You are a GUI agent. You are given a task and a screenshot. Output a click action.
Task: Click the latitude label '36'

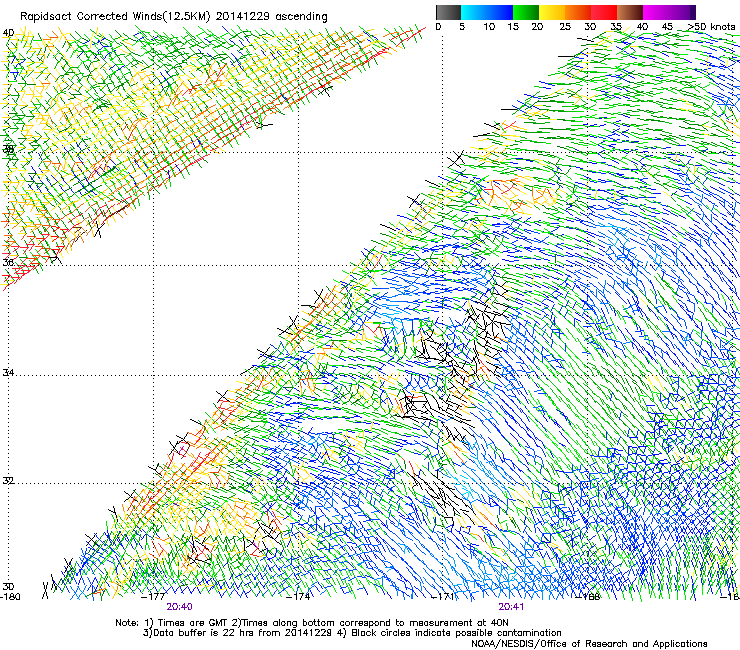[8, 262]
